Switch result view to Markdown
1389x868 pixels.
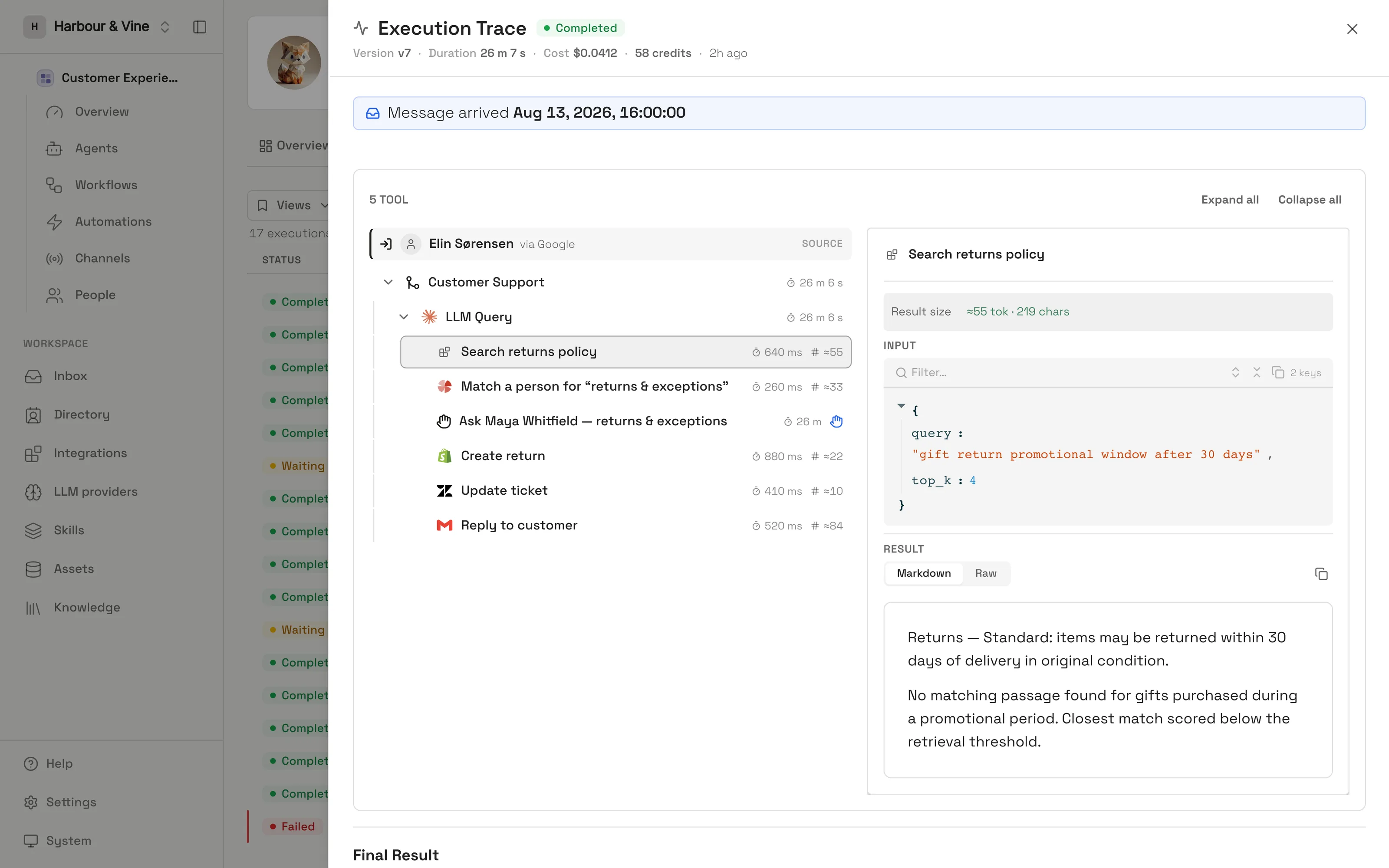point(924,573)
